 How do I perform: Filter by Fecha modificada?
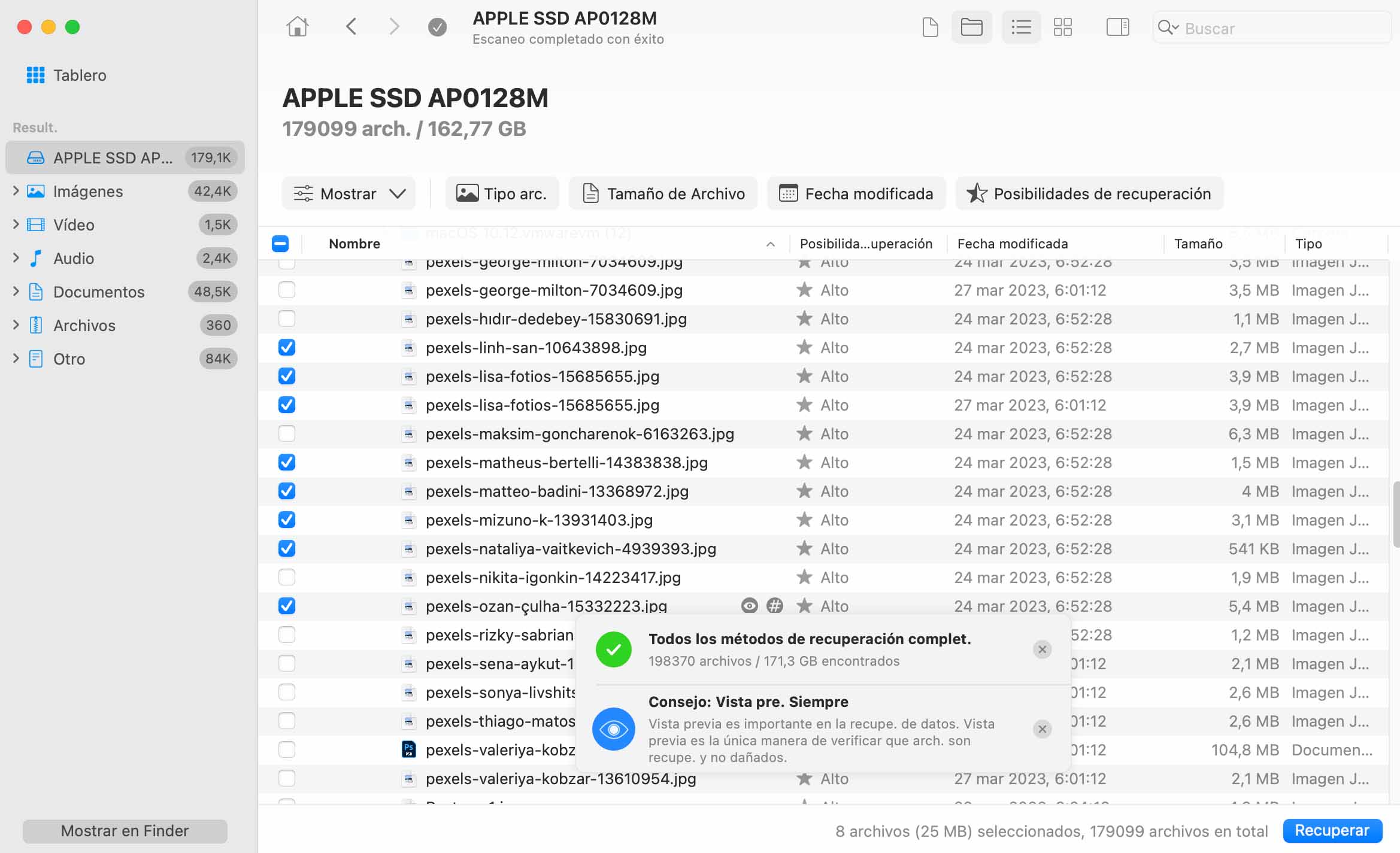tap(856, 193)
